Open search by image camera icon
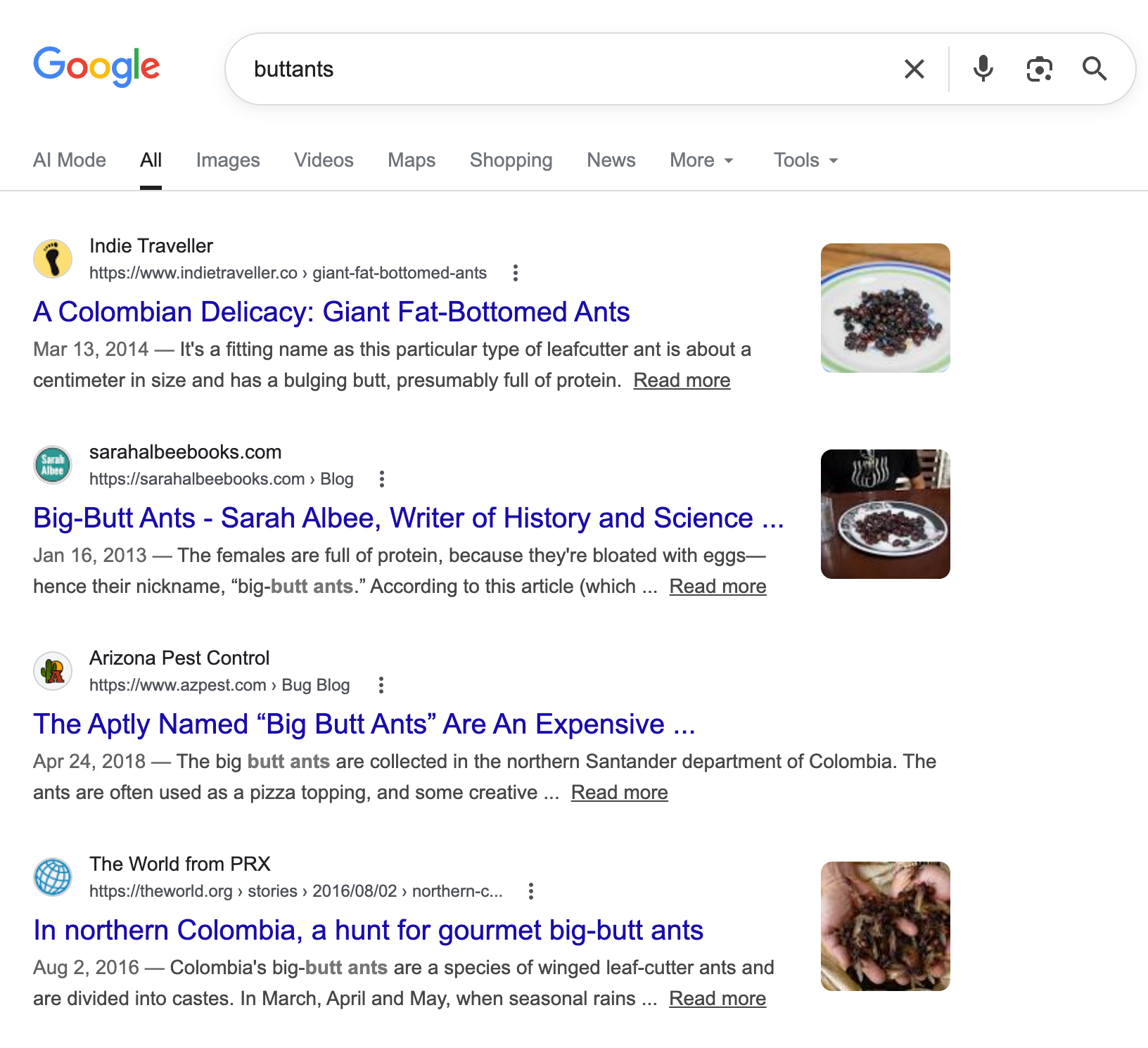The width and height of the screenshot is (1148, 1048). click(1039, 69)
